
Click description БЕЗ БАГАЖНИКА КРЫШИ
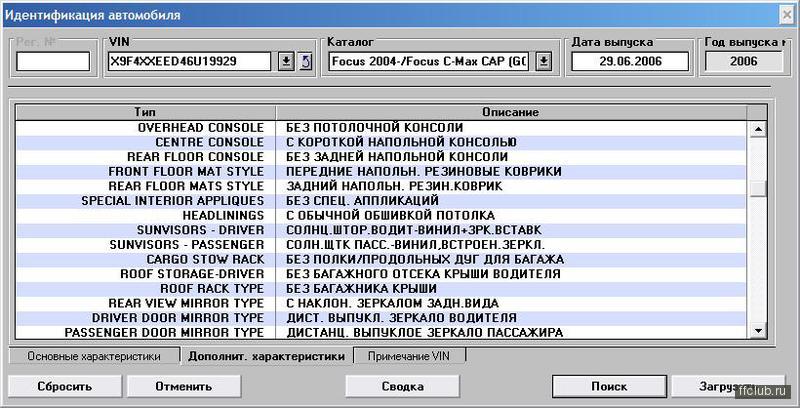pos(361,289)
